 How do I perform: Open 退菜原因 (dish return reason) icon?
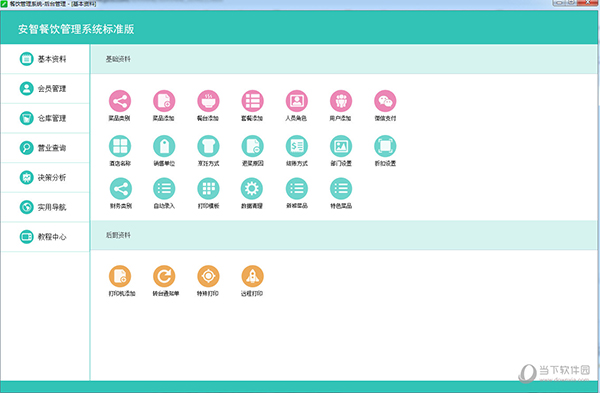click(253, 146)
